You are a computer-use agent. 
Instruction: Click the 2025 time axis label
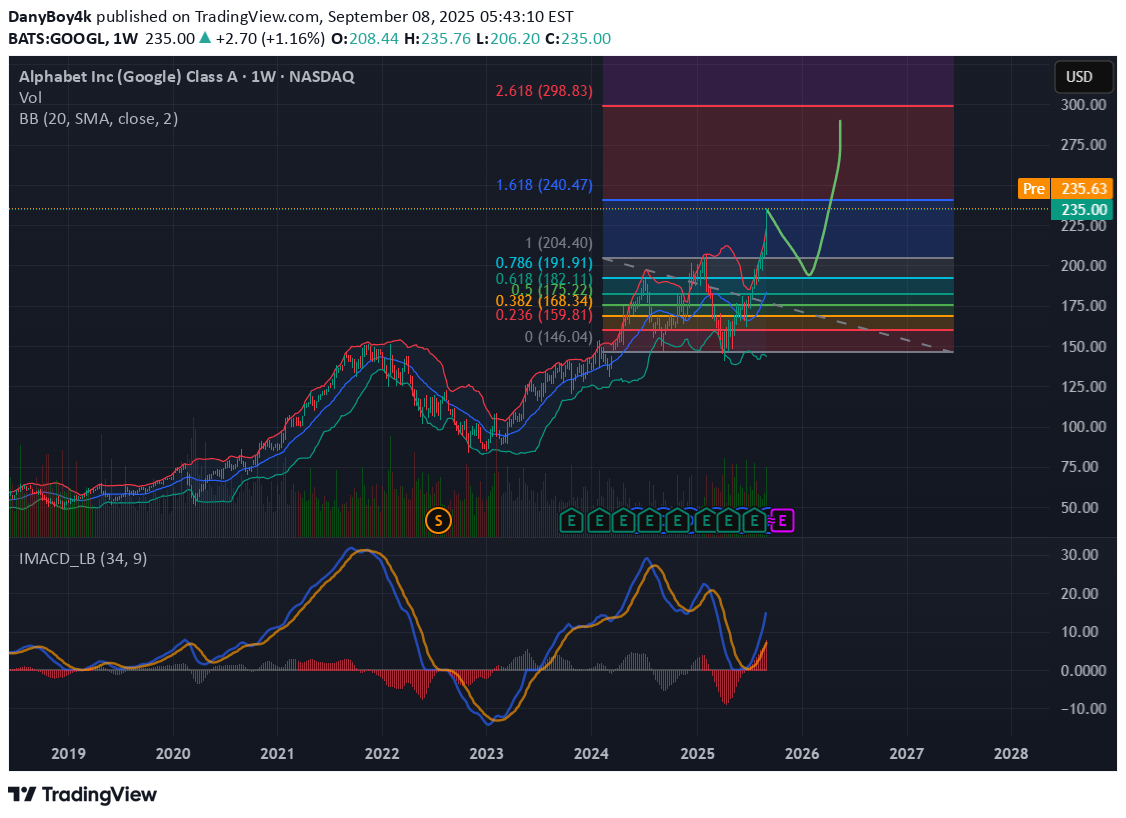coord(697,753)
